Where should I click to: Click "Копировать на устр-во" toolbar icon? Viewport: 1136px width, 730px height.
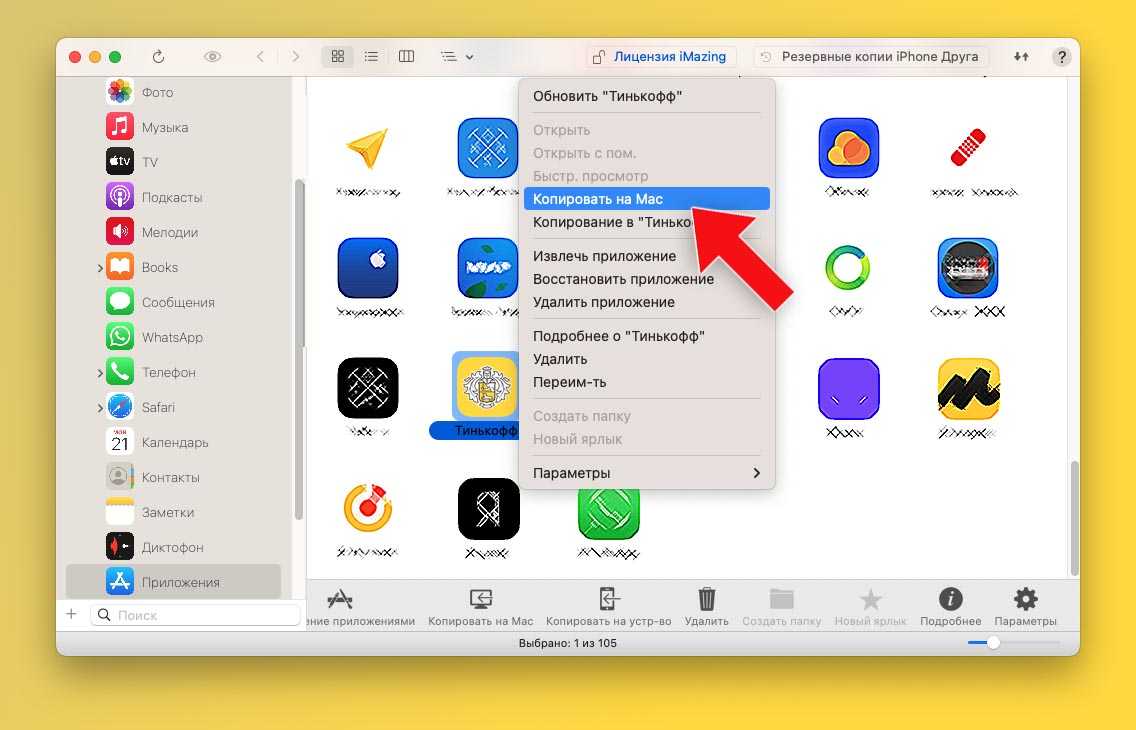pyautogui.click(x=608, y=600)
